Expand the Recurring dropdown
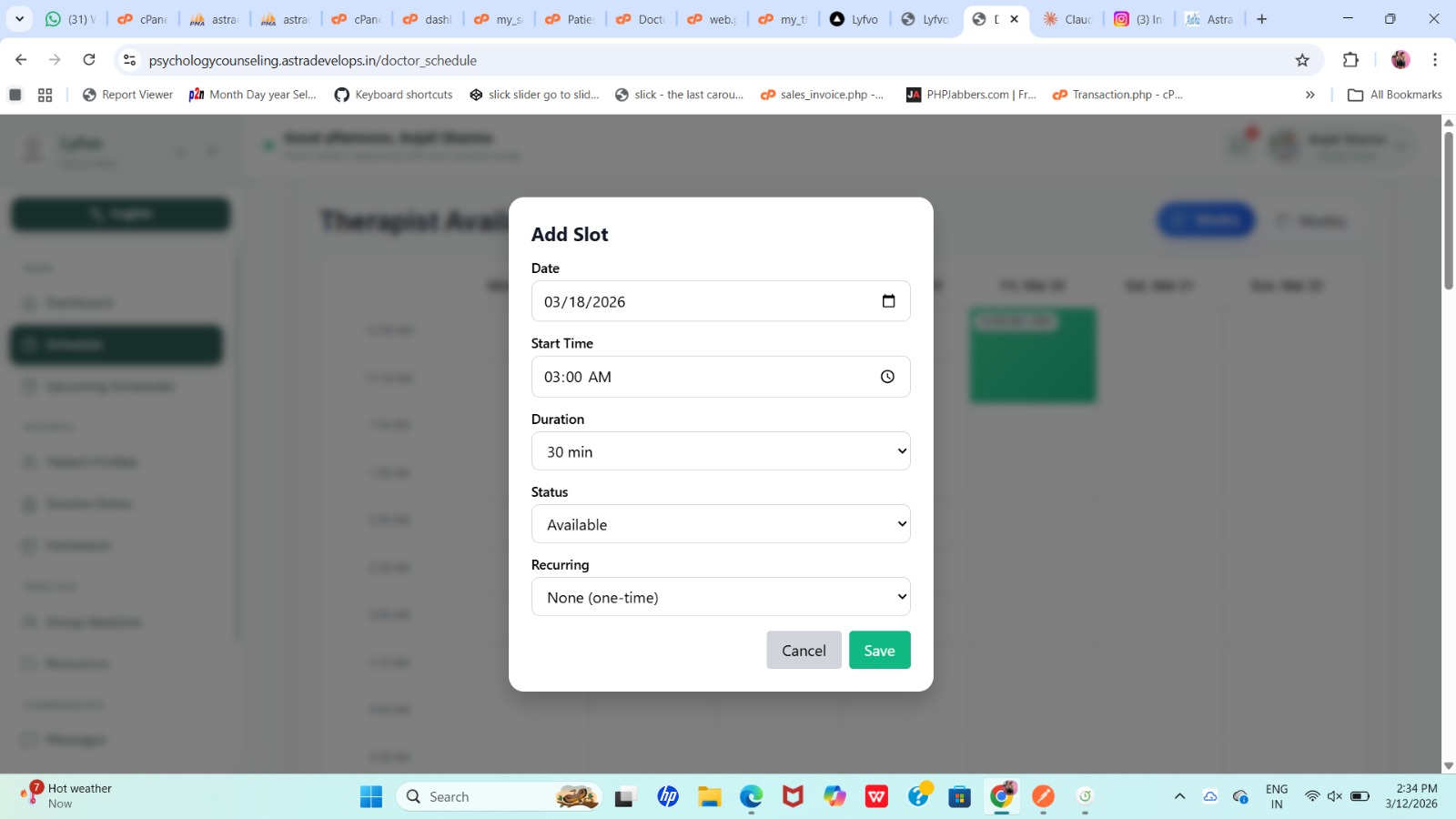 pos(720,597)
